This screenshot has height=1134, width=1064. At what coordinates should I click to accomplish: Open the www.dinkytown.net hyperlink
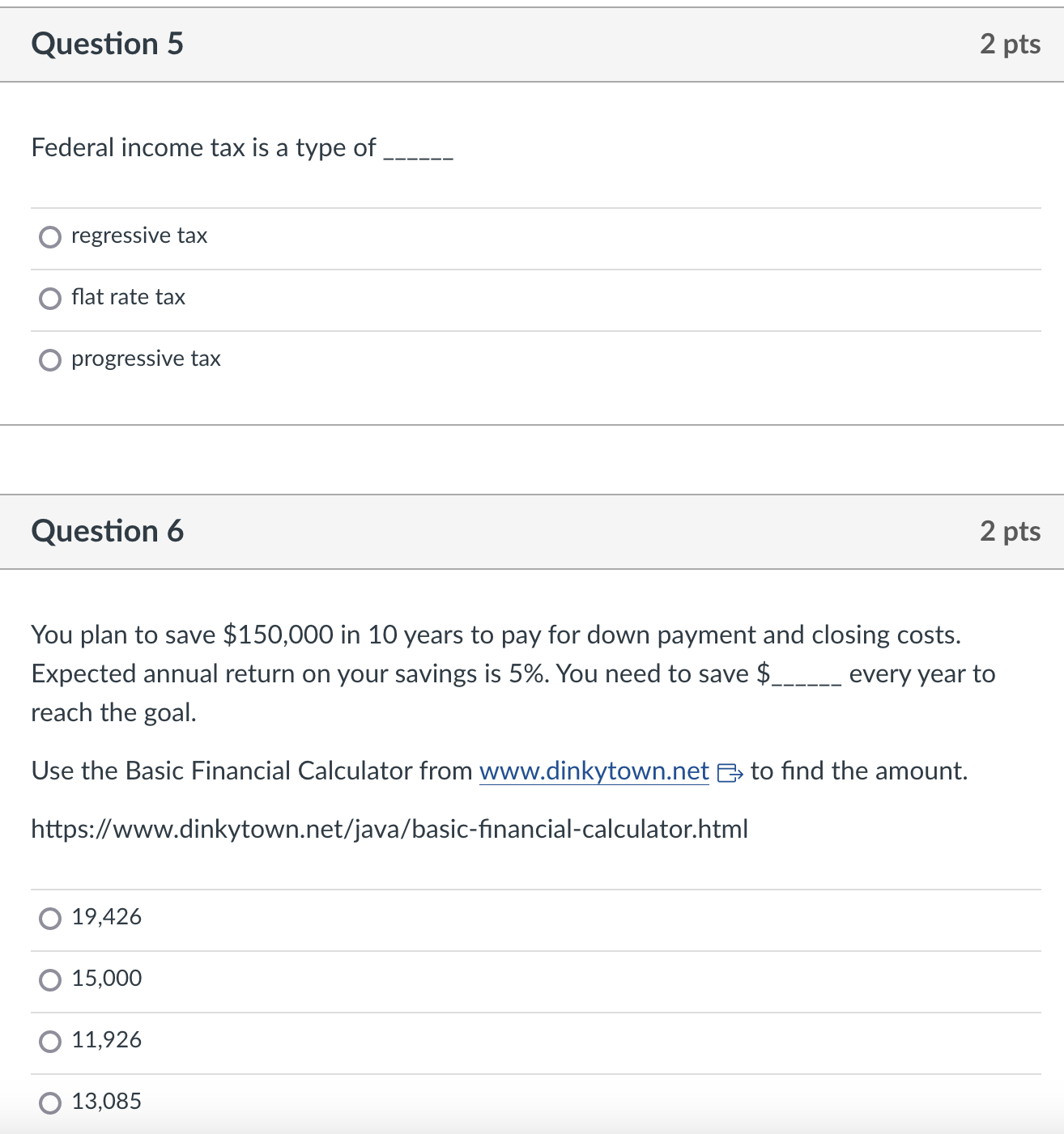(593, 771)
